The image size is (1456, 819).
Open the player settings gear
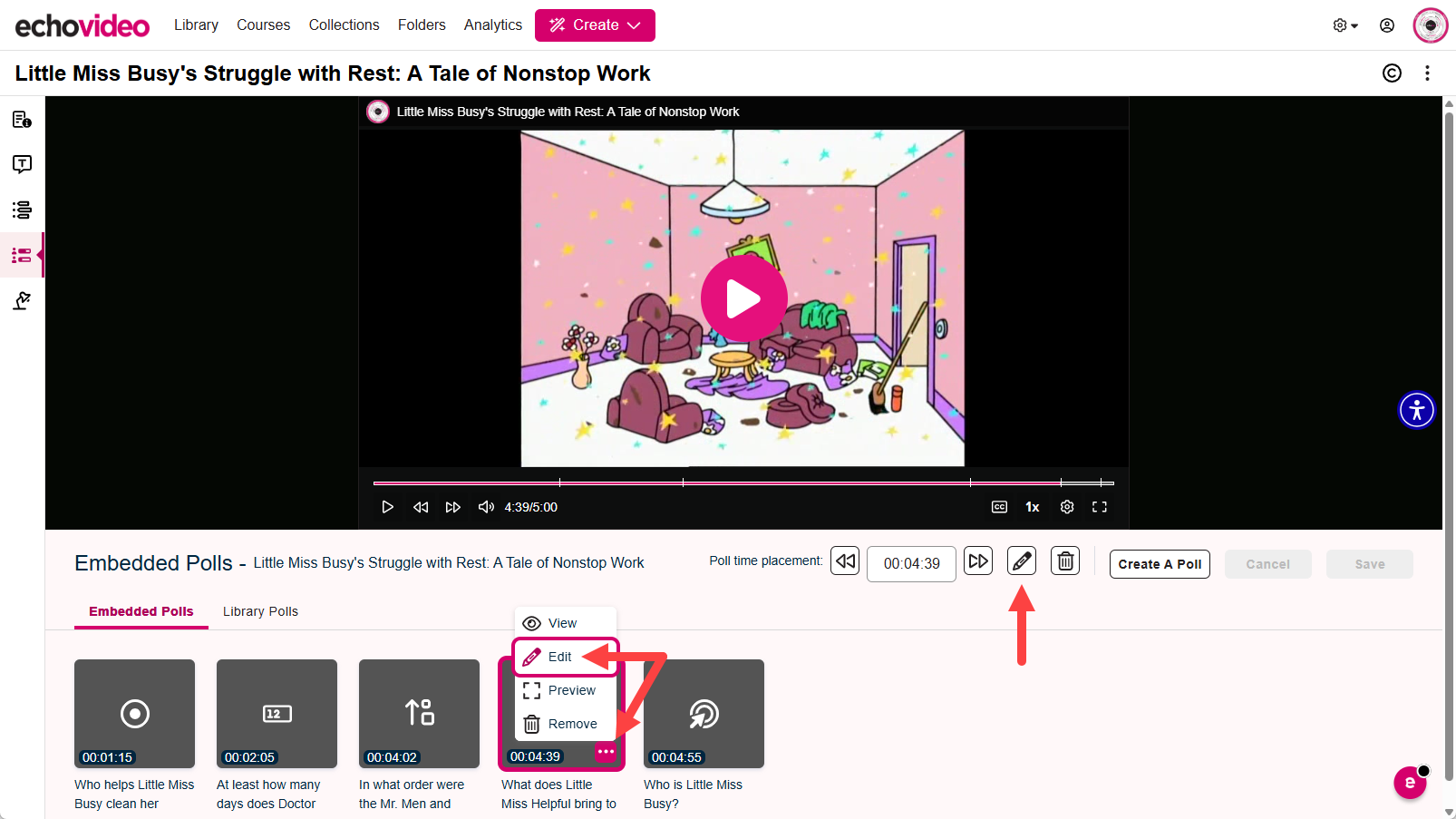pos(1067,507)
